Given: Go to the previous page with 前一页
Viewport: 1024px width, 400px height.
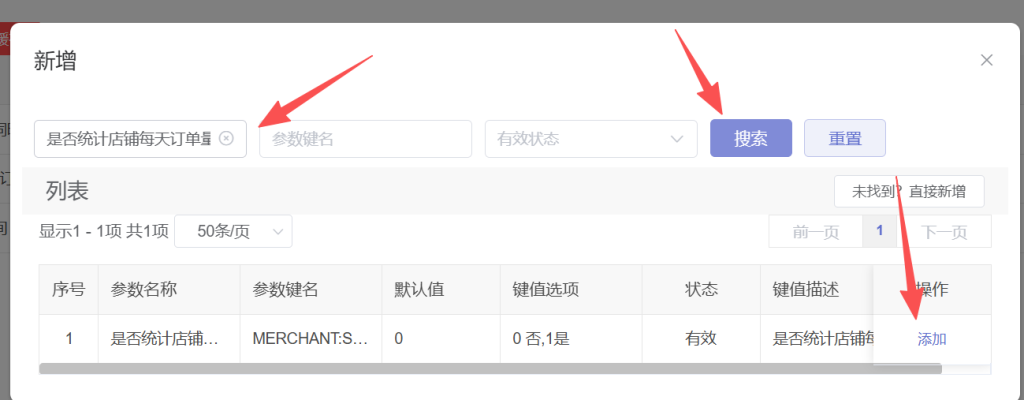Looking at the screenshot, I should tap(815, 231).
